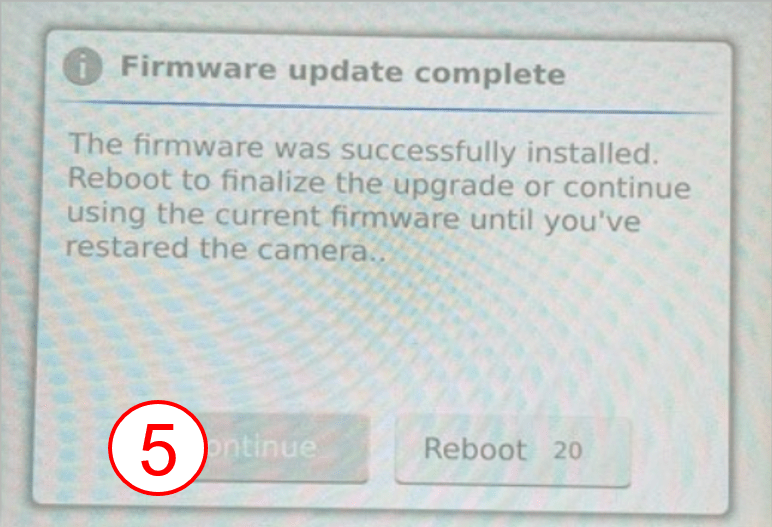Click the blue separator line below title
Screen dimensions: 772x527
coord(389,107)
